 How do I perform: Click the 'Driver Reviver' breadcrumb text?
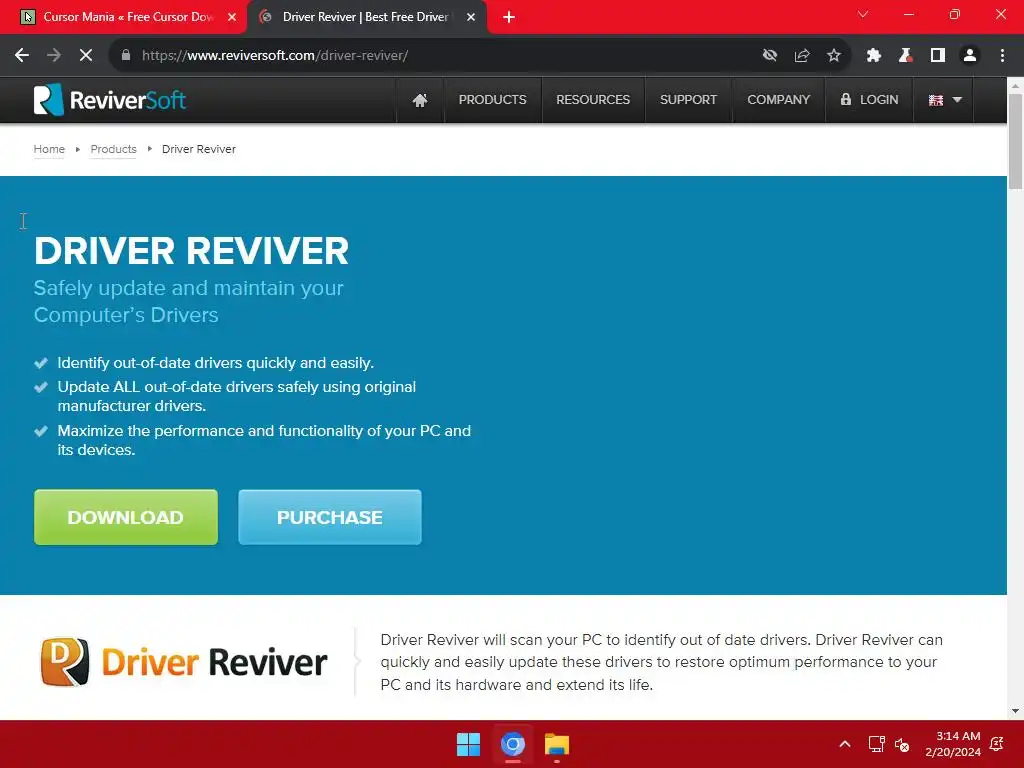point(199,149)
